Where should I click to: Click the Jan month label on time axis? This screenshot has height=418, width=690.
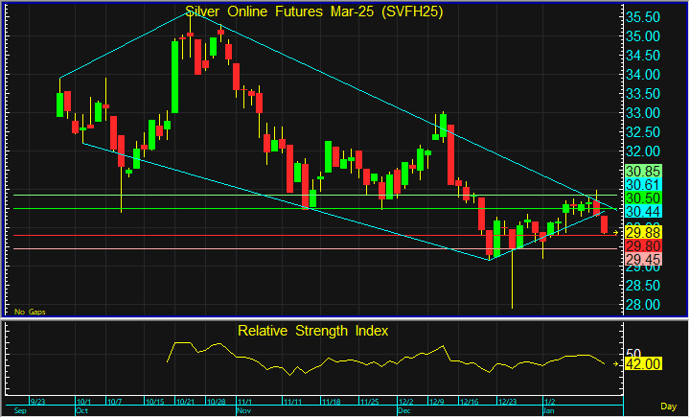(x=548, y=410)
